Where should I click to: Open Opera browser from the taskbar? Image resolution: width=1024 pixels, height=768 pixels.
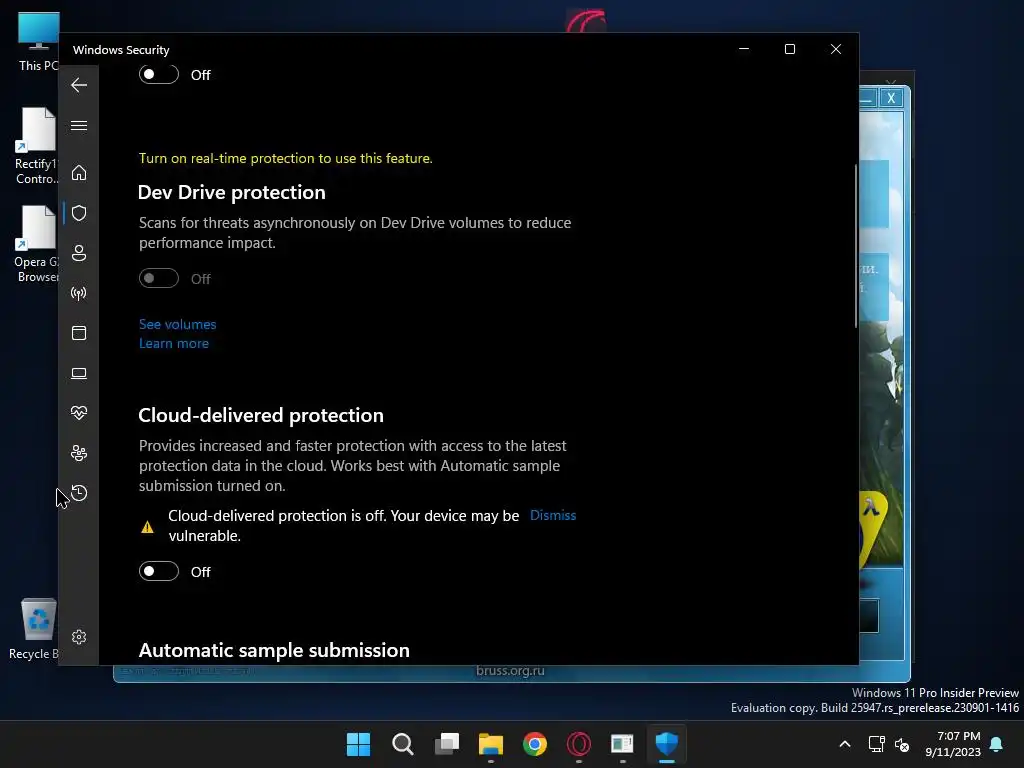[579, 744]
